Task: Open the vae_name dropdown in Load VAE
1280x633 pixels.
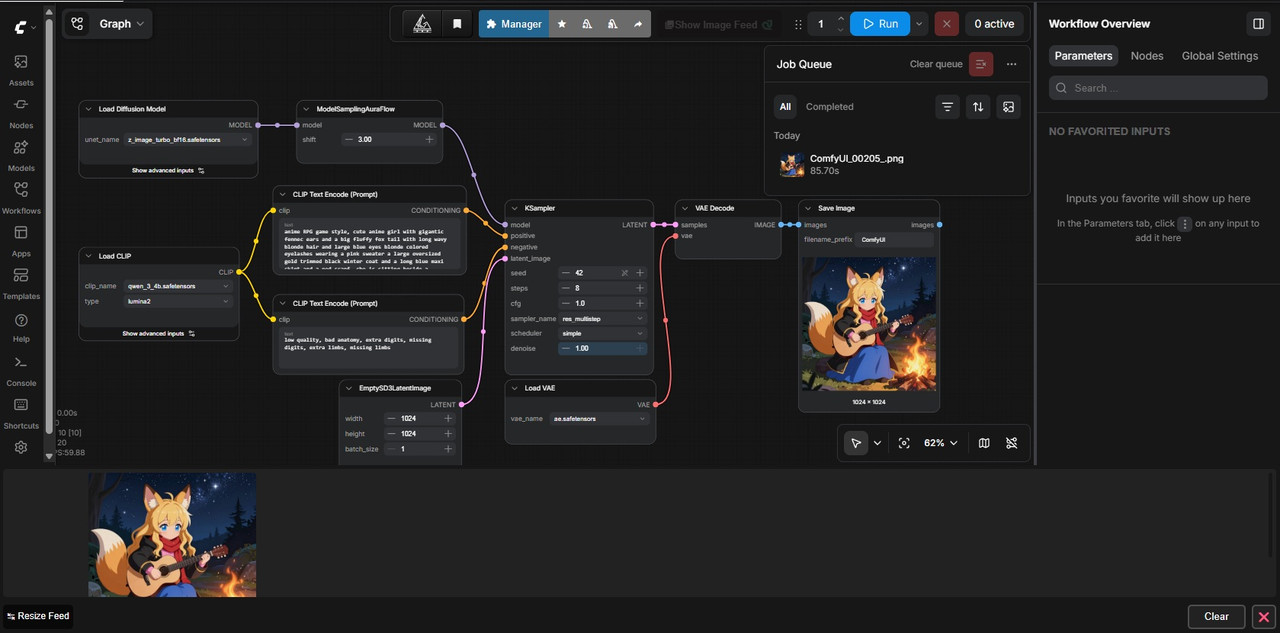Action: coord(600,419)
